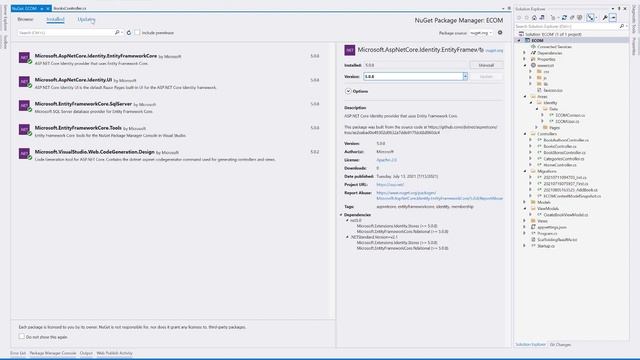
Task: Switch to the Git Changes tab
Action: coord(560,344)
